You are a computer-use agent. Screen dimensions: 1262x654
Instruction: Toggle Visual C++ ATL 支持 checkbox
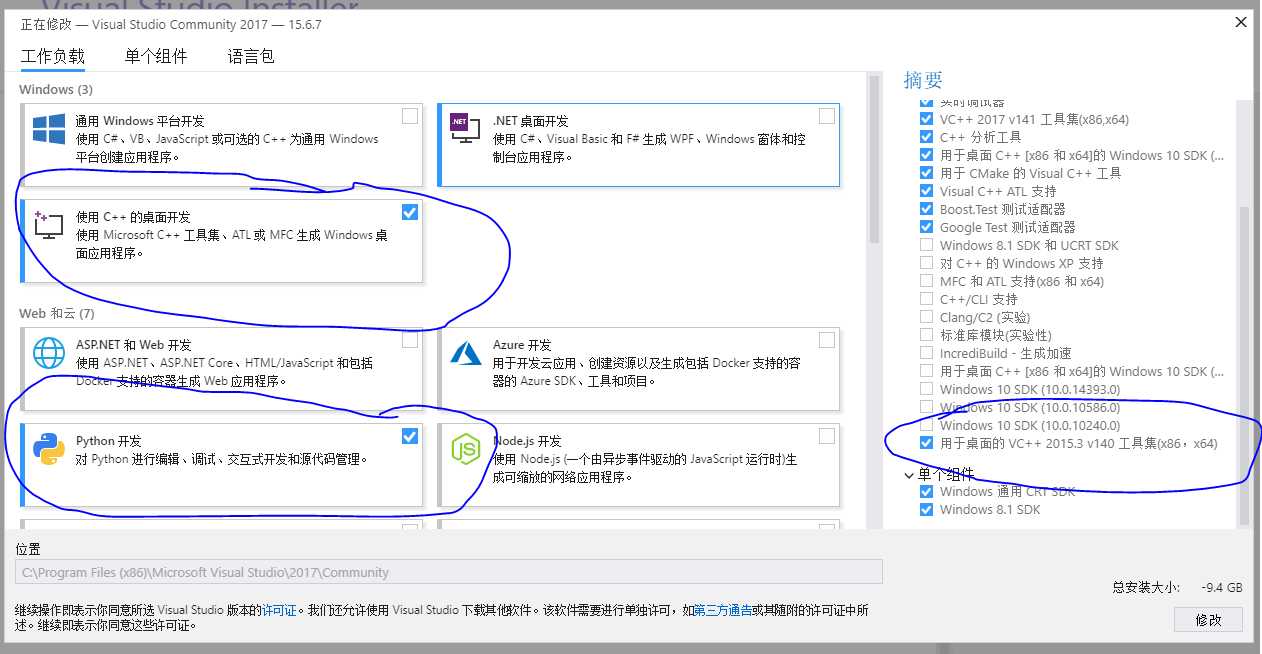tap(926, 191)
